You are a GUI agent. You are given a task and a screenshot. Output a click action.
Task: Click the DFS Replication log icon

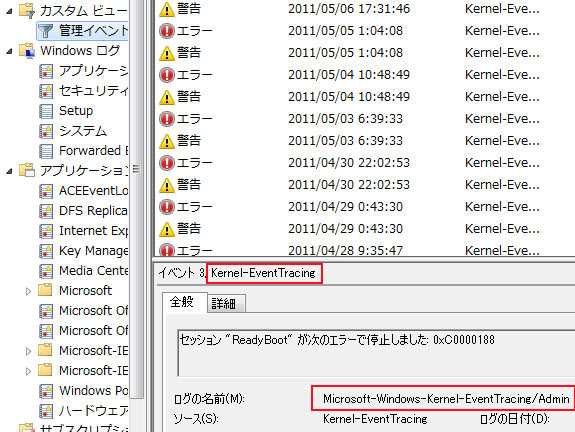point(46,211)
